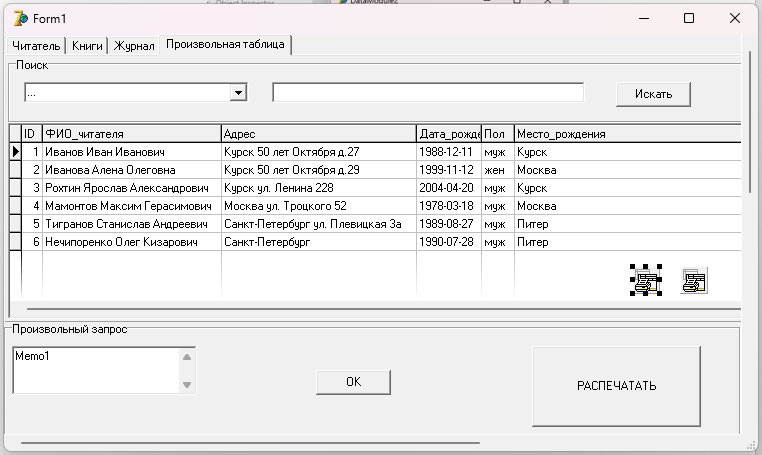Screen dimensions: 762x455
Task: Click birth date 1990-07-28
Action: 449,242
